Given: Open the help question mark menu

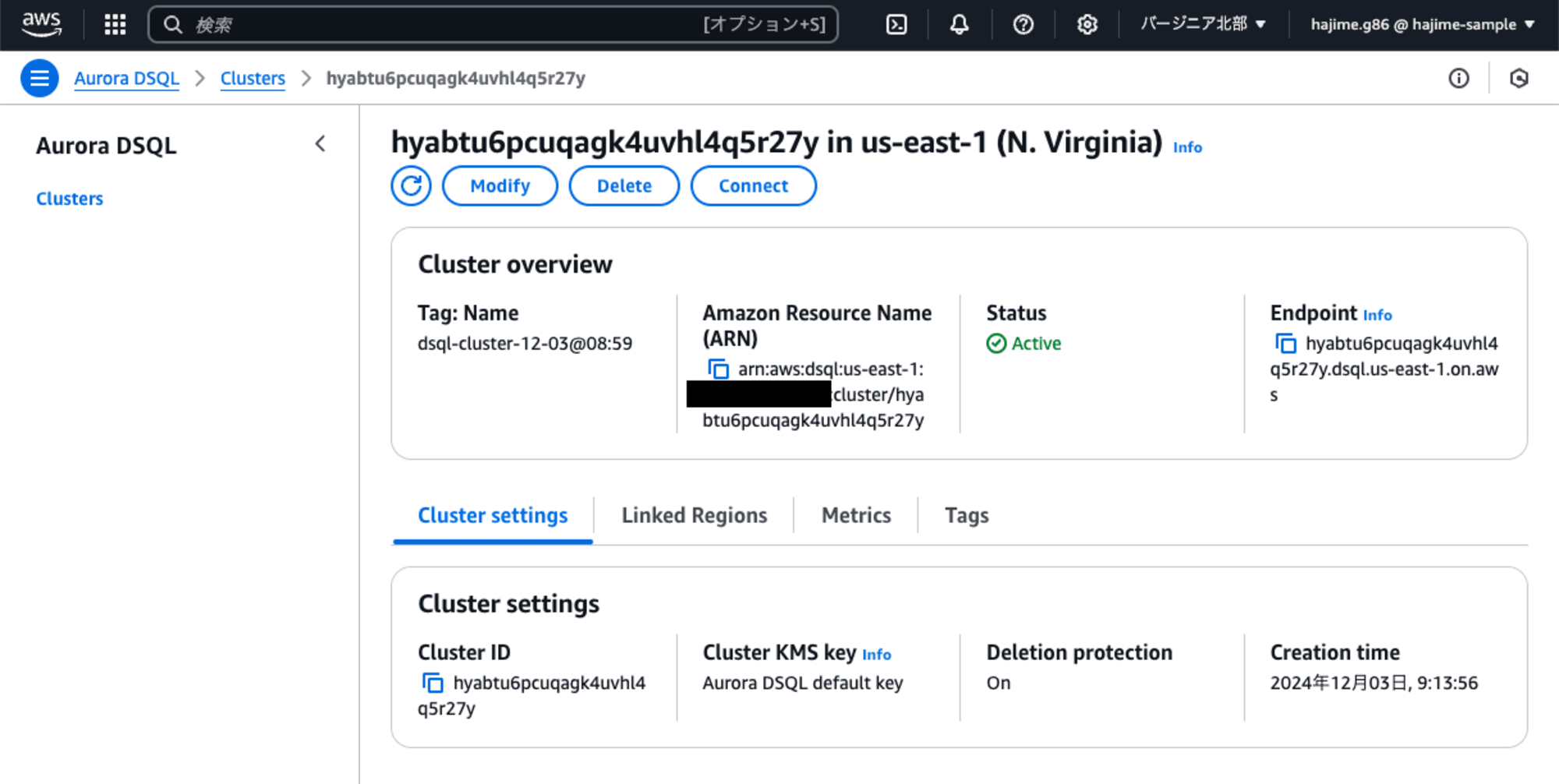Looking at the screenshot, I should (x=1023, y=25).
